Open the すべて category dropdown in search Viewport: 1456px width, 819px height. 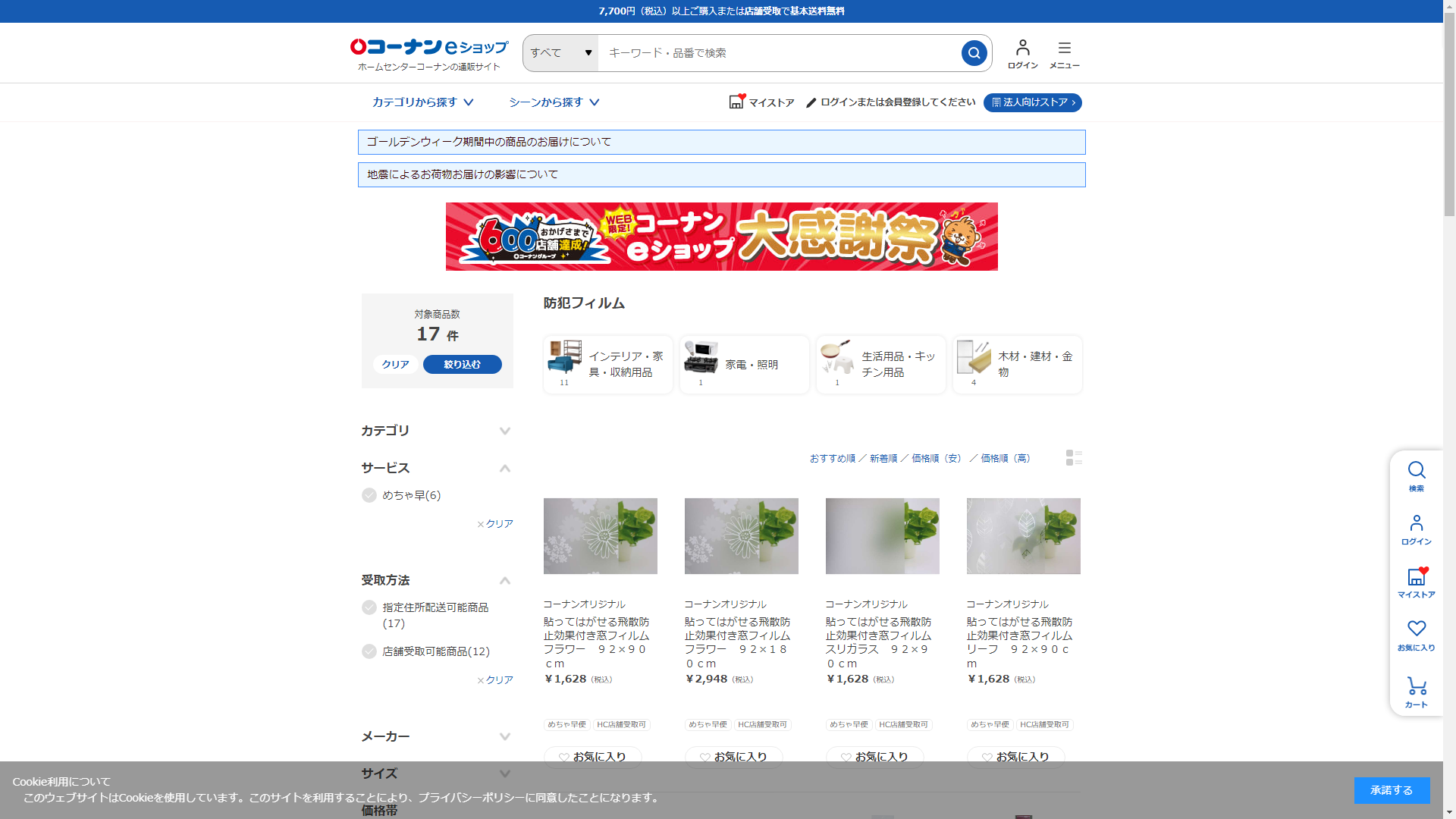[x=560, y=53]
